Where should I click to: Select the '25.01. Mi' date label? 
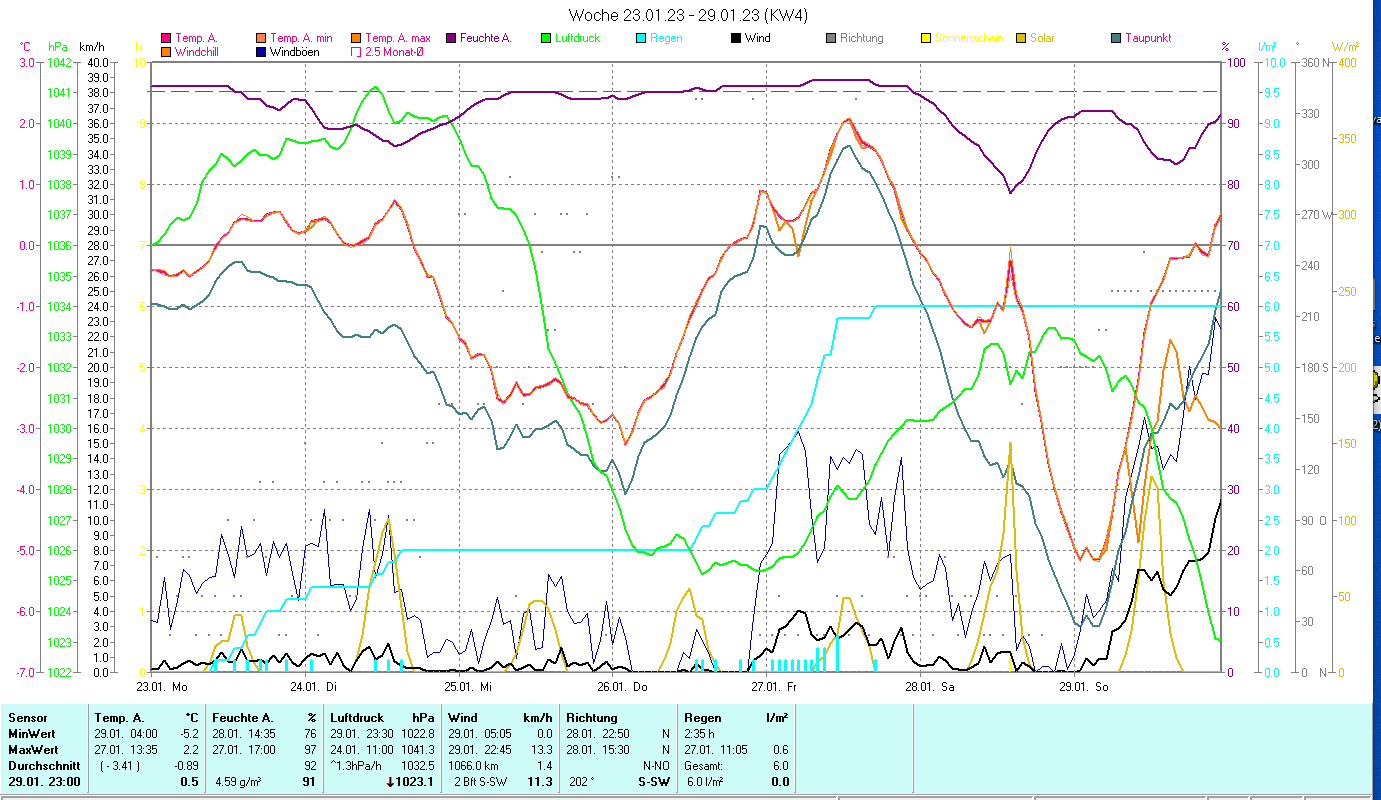(x=469, y=687)
